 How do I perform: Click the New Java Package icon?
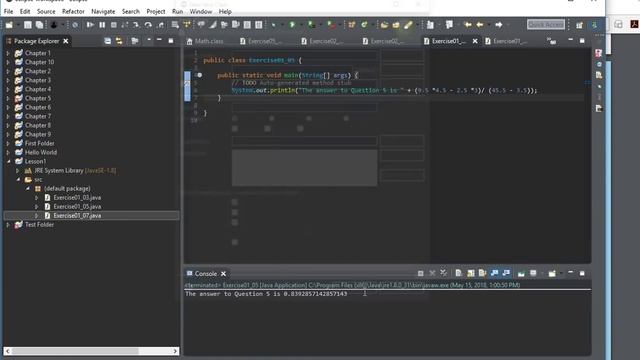(351, 25)
